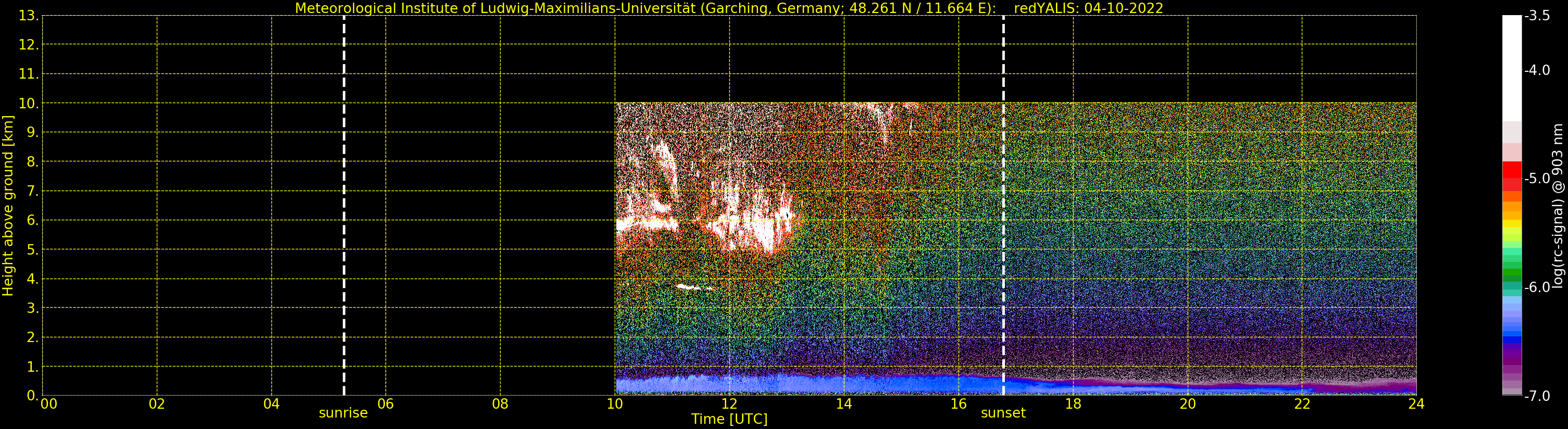Click the '24' time tick label on x-axis
Viewport: 1568px width, 429px height.
(1416, 404)
